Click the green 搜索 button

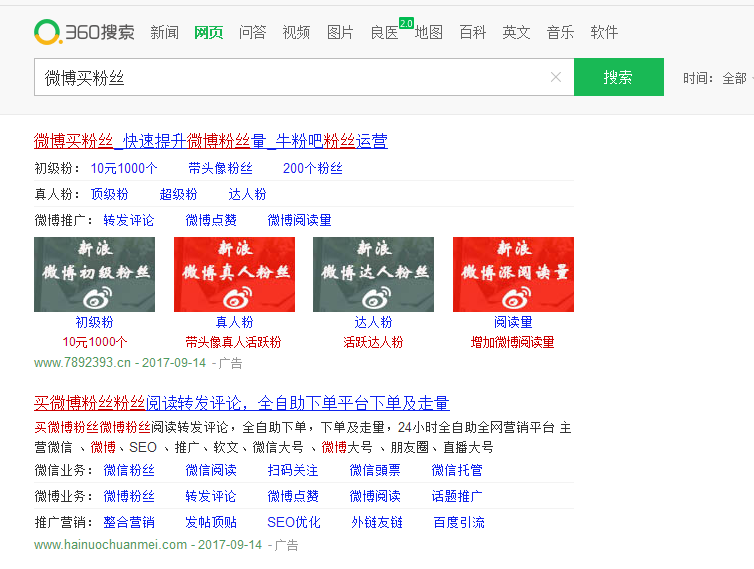click(619, 77)
